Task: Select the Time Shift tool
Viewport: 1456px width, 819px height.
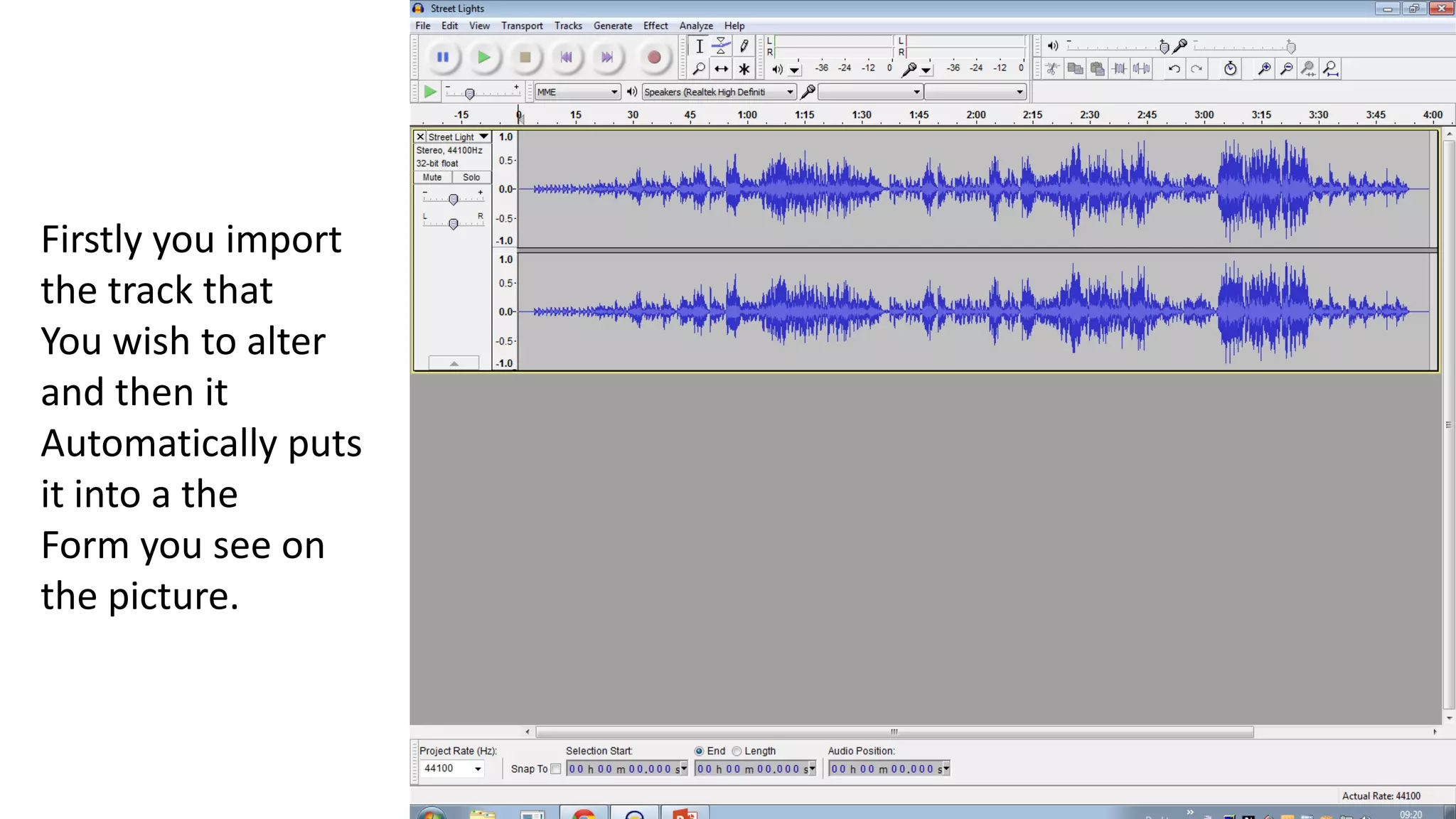Action: [x=721, y=69]
